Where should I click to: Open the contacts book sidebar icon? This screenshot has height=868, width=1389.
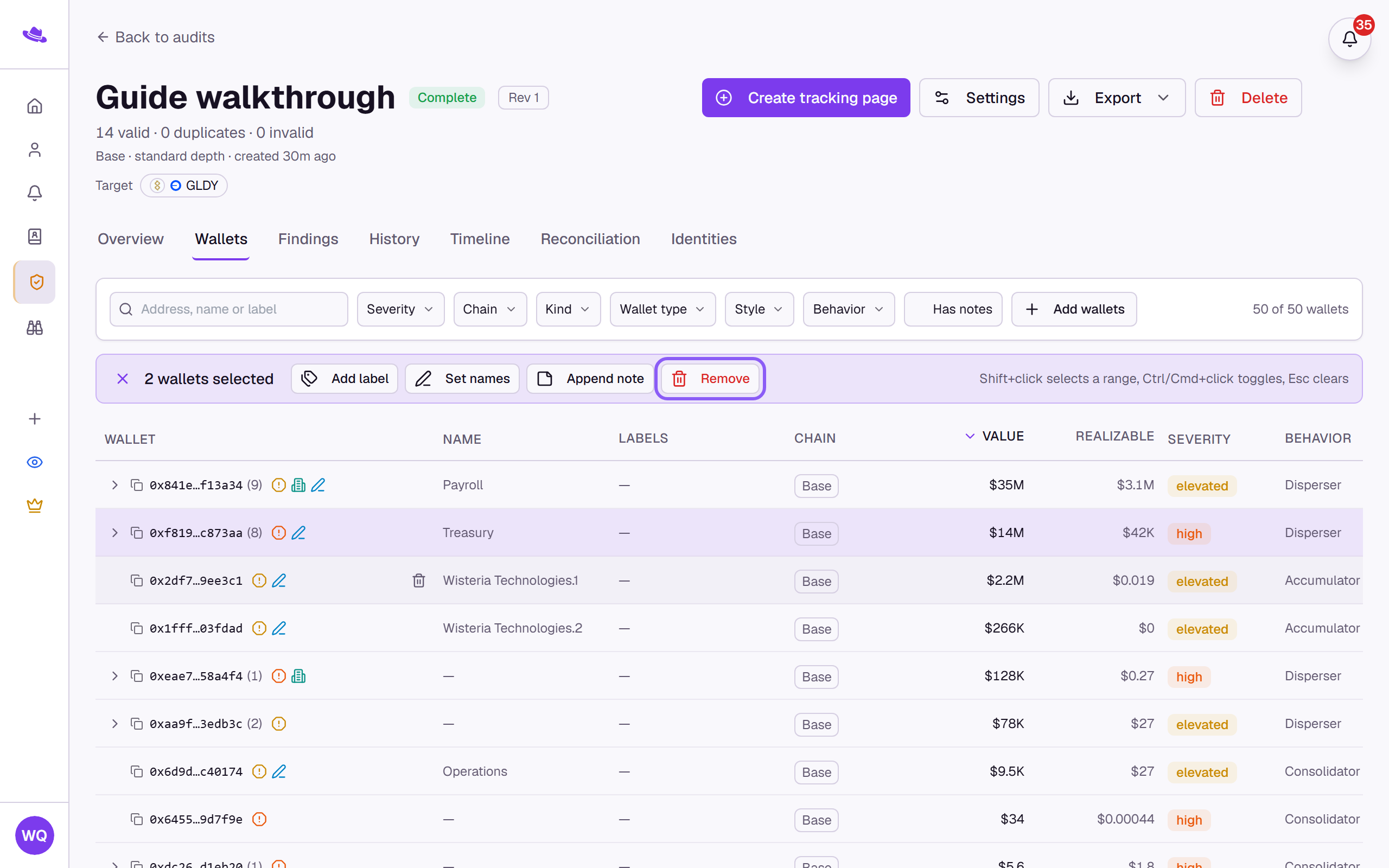(34, 237)
